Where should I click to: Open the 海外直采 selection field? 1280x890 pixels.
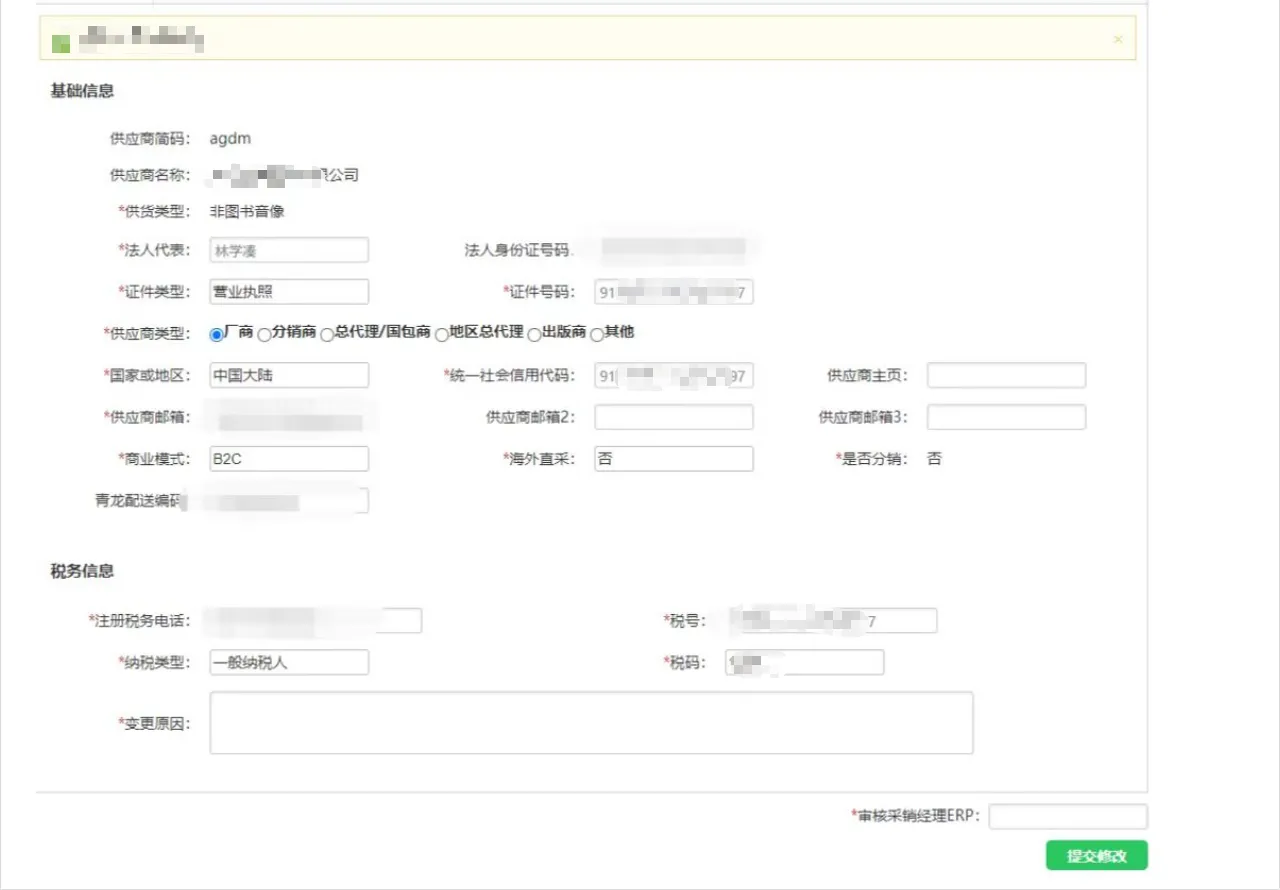[673, 458]
